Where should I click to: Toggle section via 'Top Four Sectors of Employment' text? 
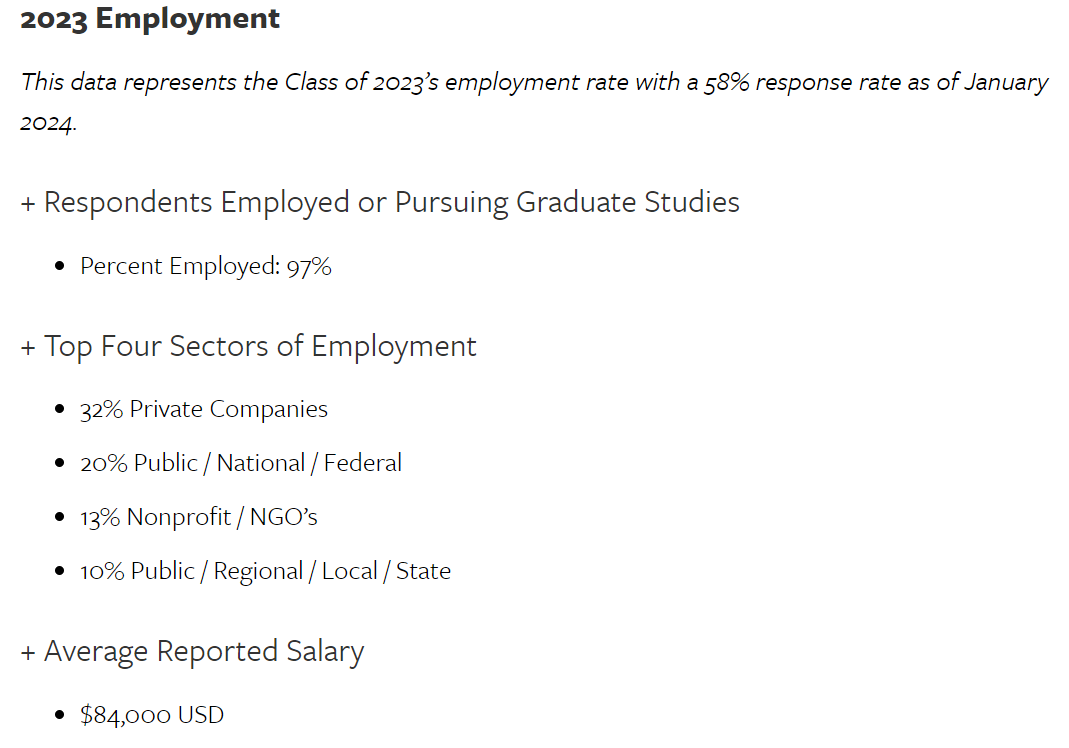tap(260, 346)
